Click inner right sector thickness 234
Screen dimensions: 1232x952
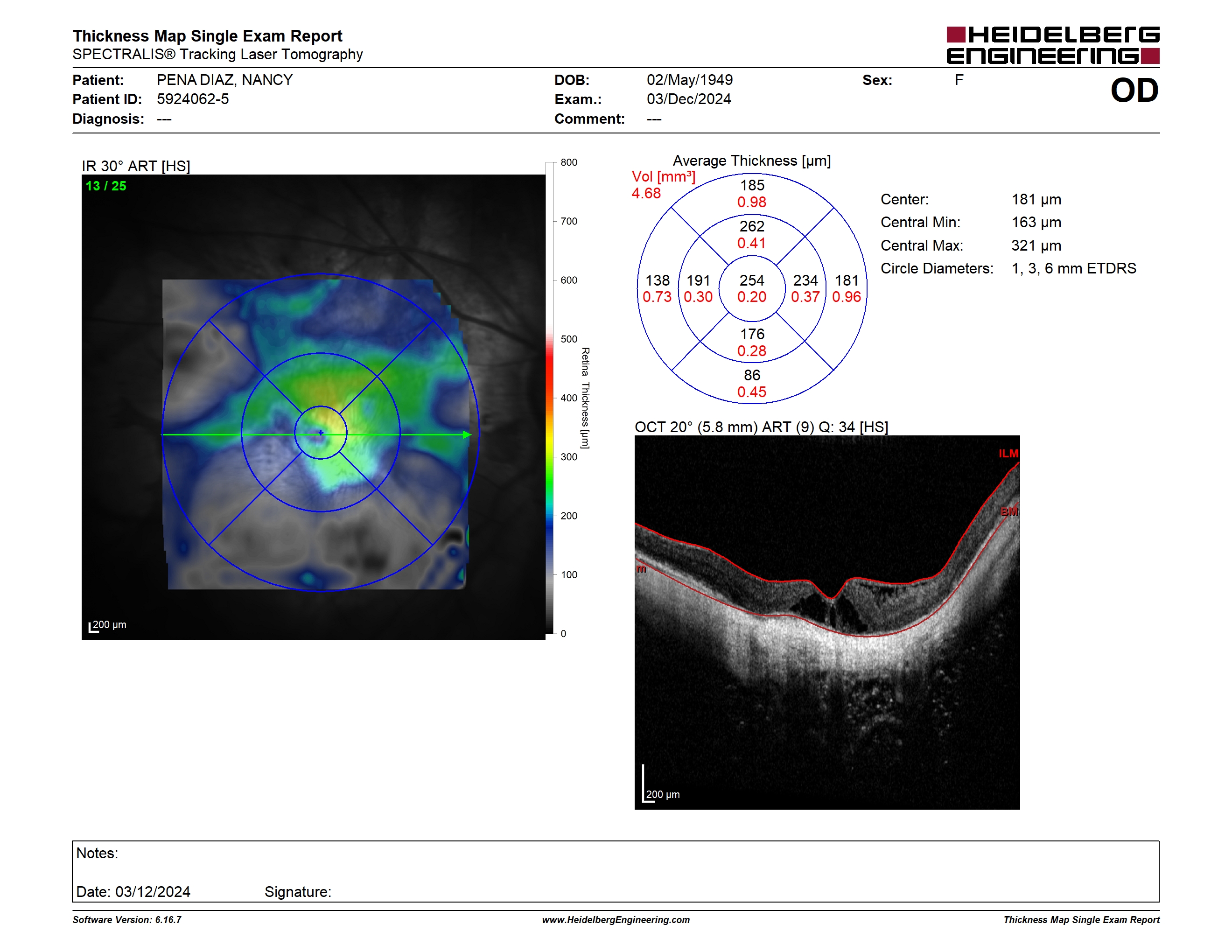(x=805, y=280)
